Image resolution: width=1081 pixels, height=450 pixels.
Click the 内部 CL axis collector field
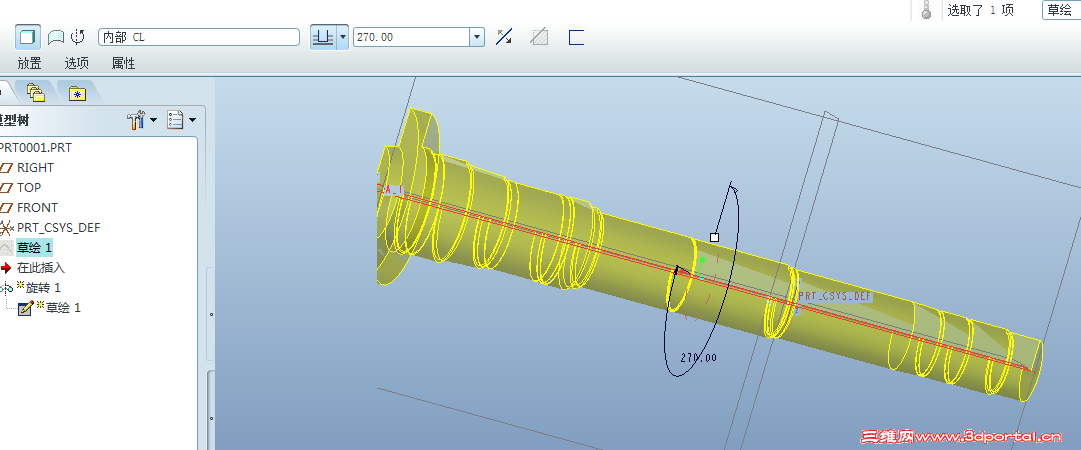(x=199, y=37)
